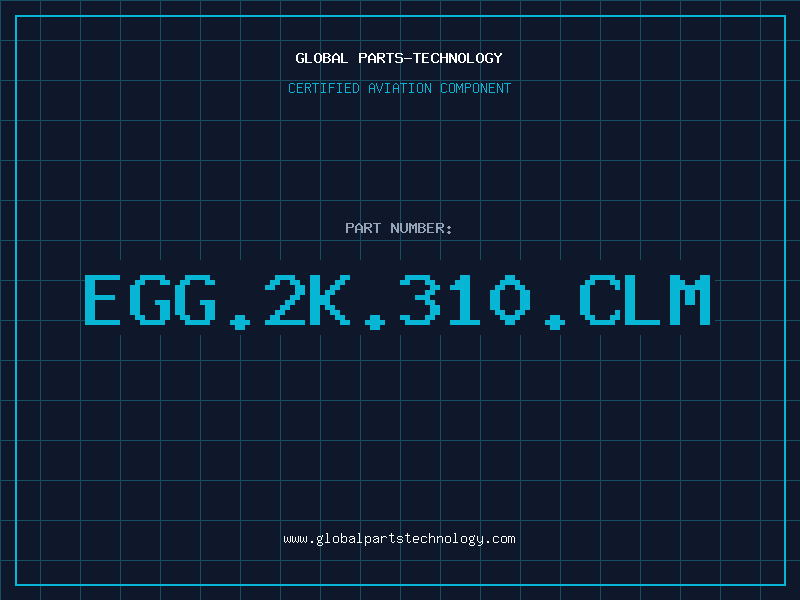Click the dot between 310 and CLM
Viewport: 800px width, 600px height.
point(555,322)
